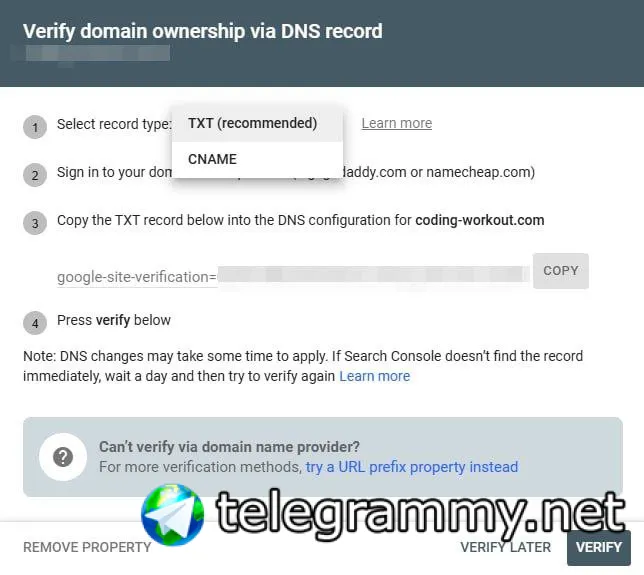
Task: Click the question mark help icon
Action: tap(63, 457)
